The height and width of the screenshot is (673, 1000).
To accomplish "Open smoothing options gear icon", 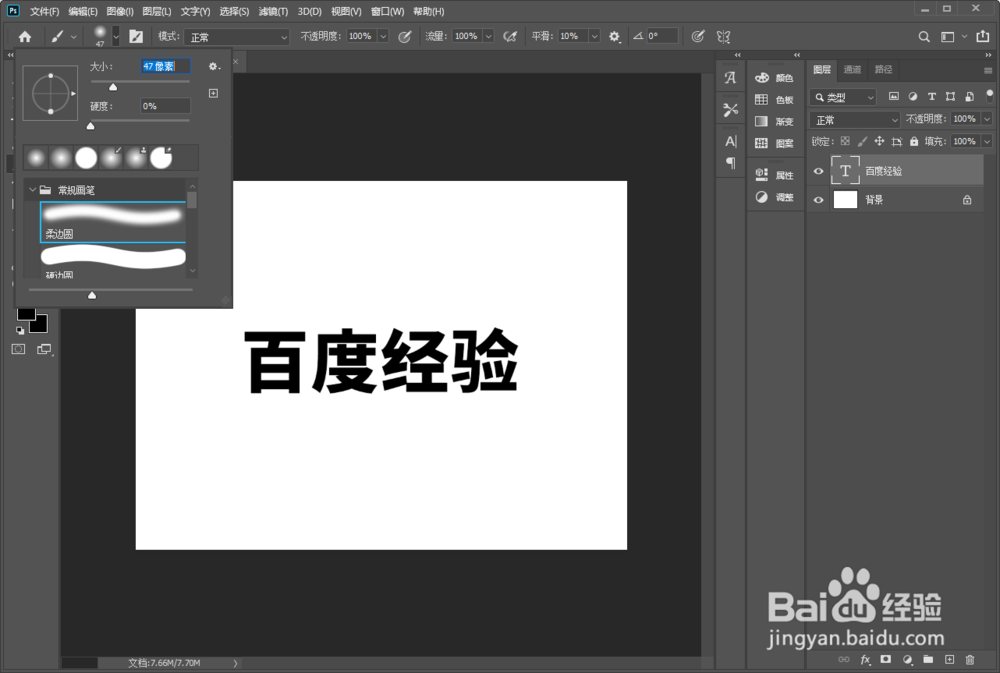I will tap(614, 36).
